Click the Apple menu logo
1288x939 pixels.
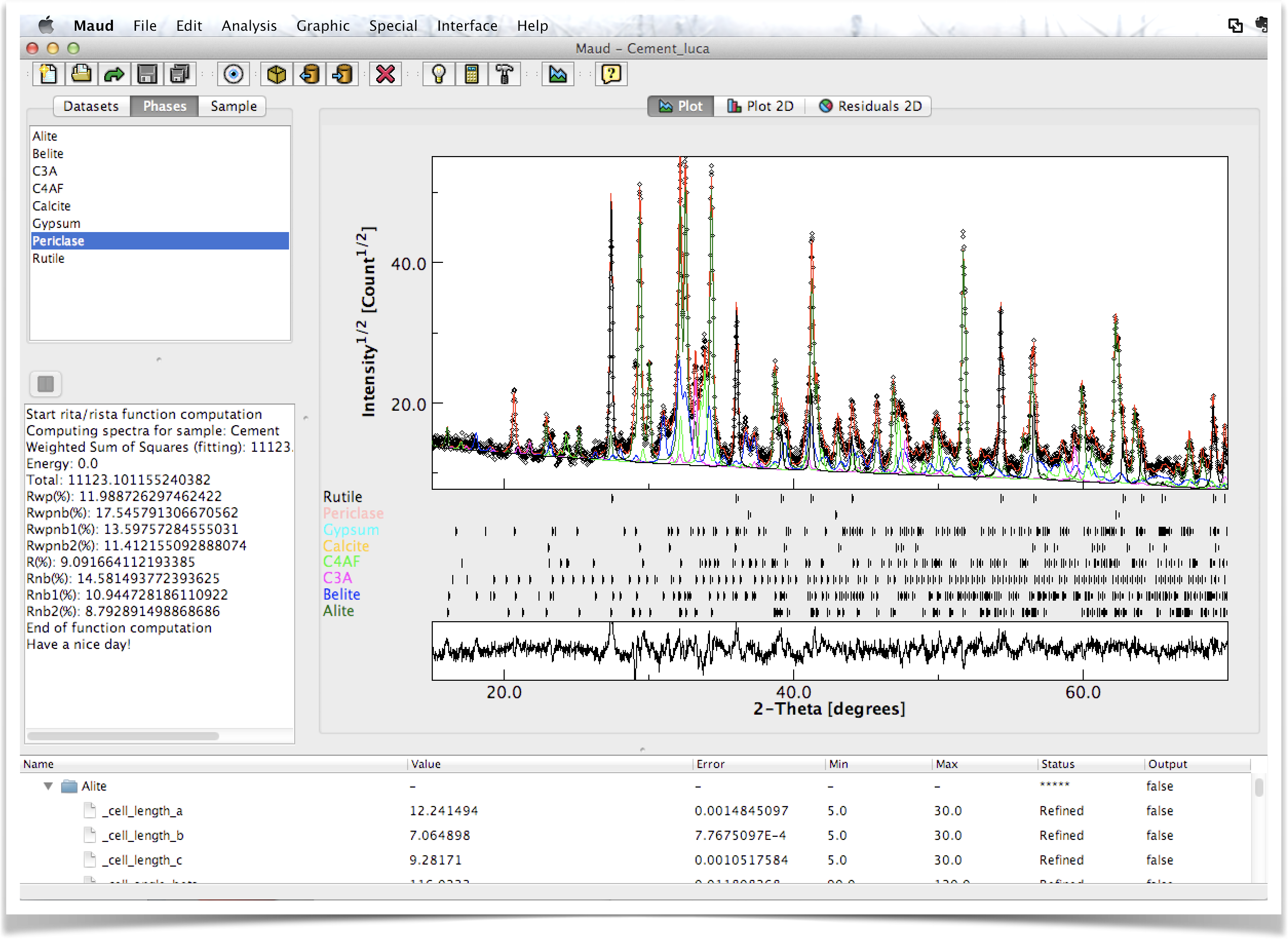click(x=46, y=25)
